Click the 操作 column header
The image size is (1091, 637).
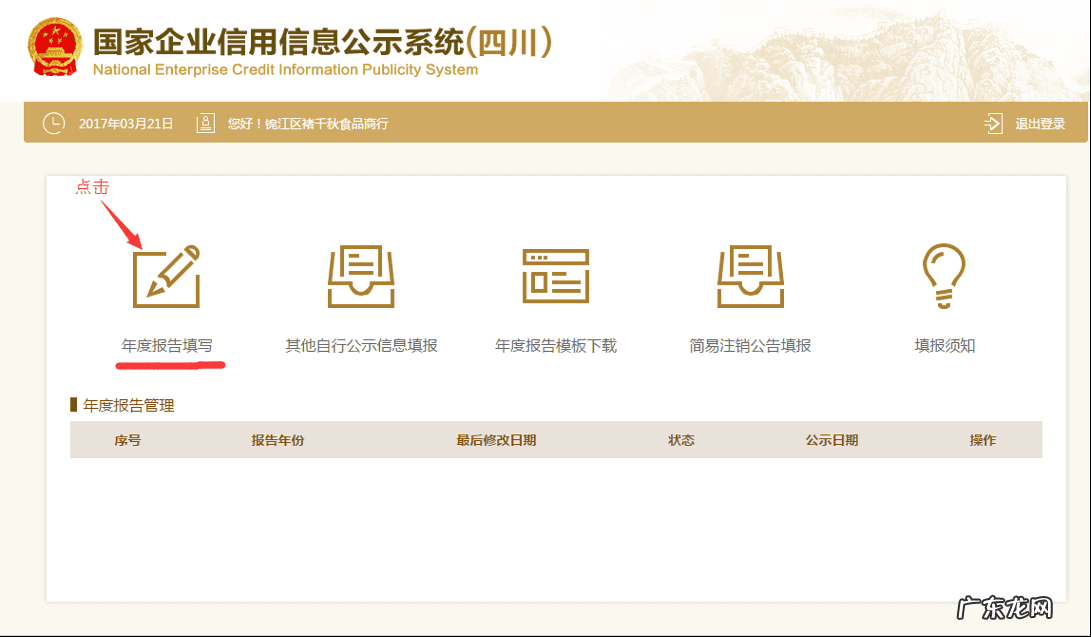click(982, 440)
